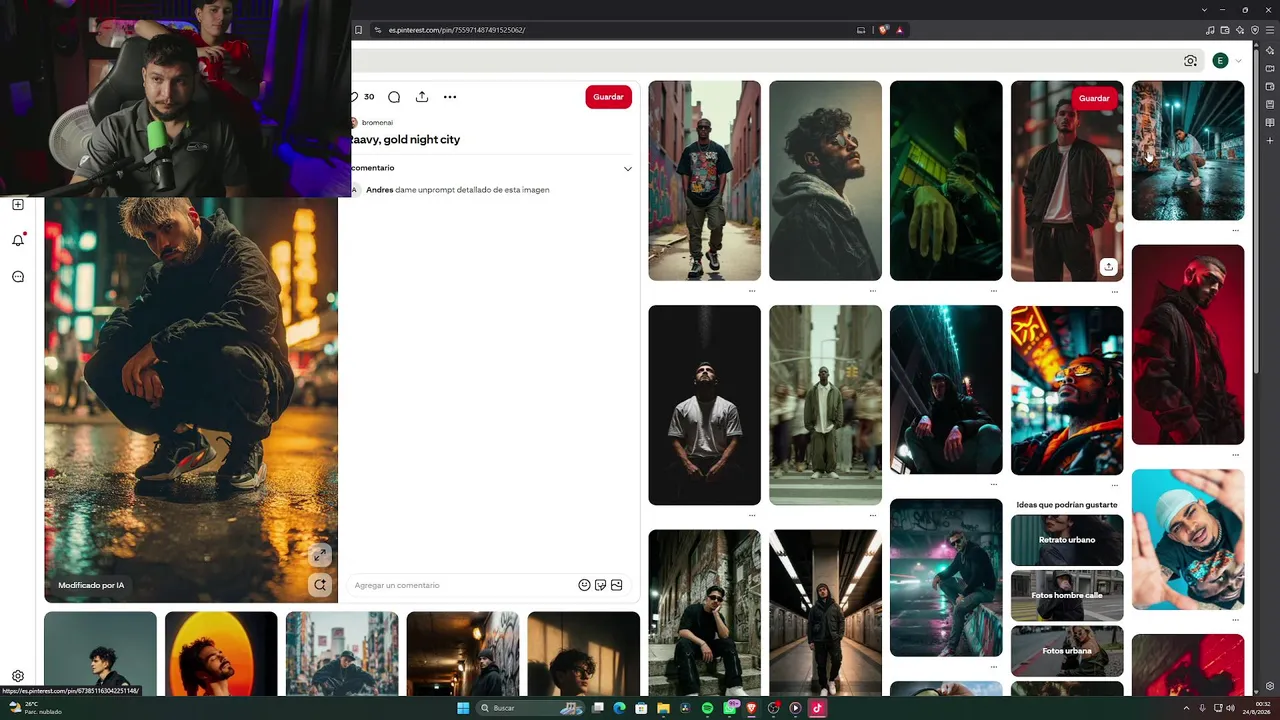The image size is (1280, 720).
Task: Open TikTok from the taskbar
Action: pos(817,708)
